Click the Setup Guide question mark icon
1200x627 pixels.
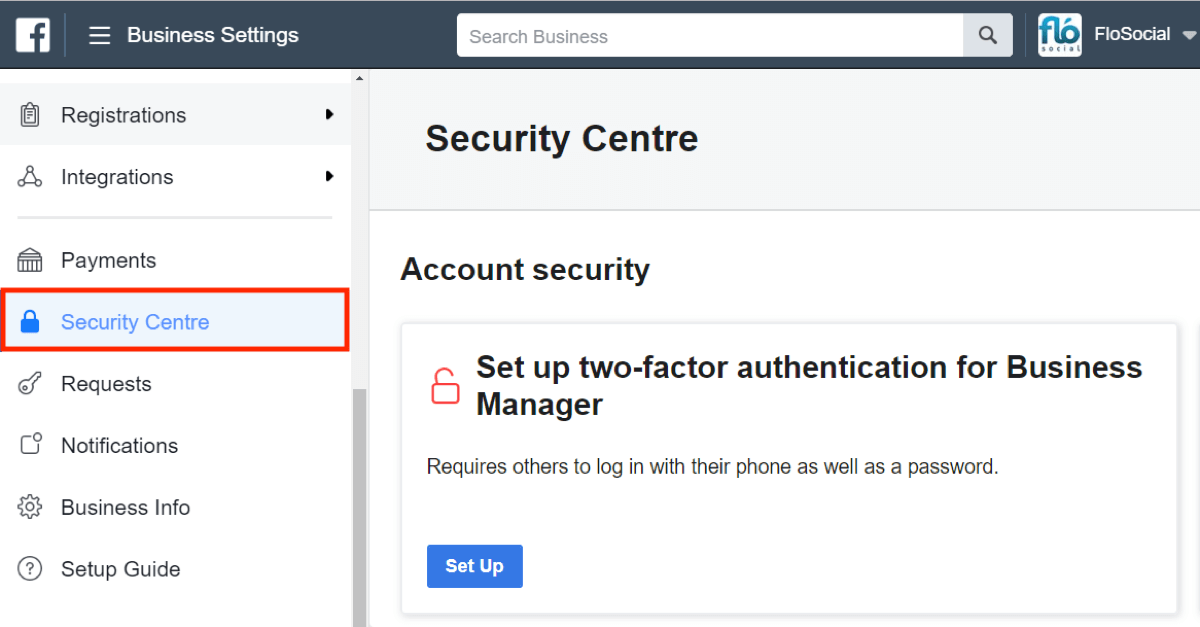pos(30,569)
